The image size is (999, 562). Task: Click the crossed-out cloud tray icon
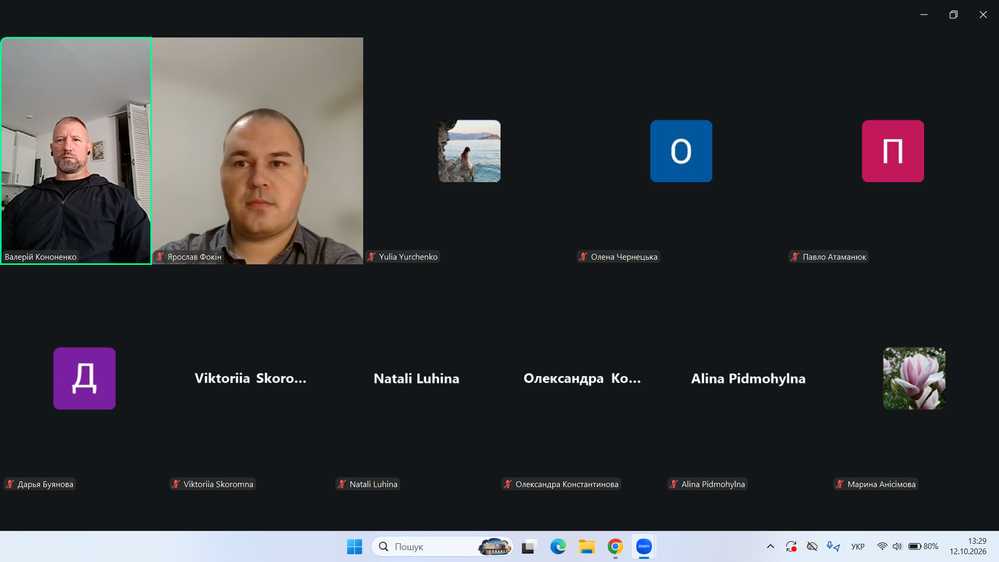[812, 547]
